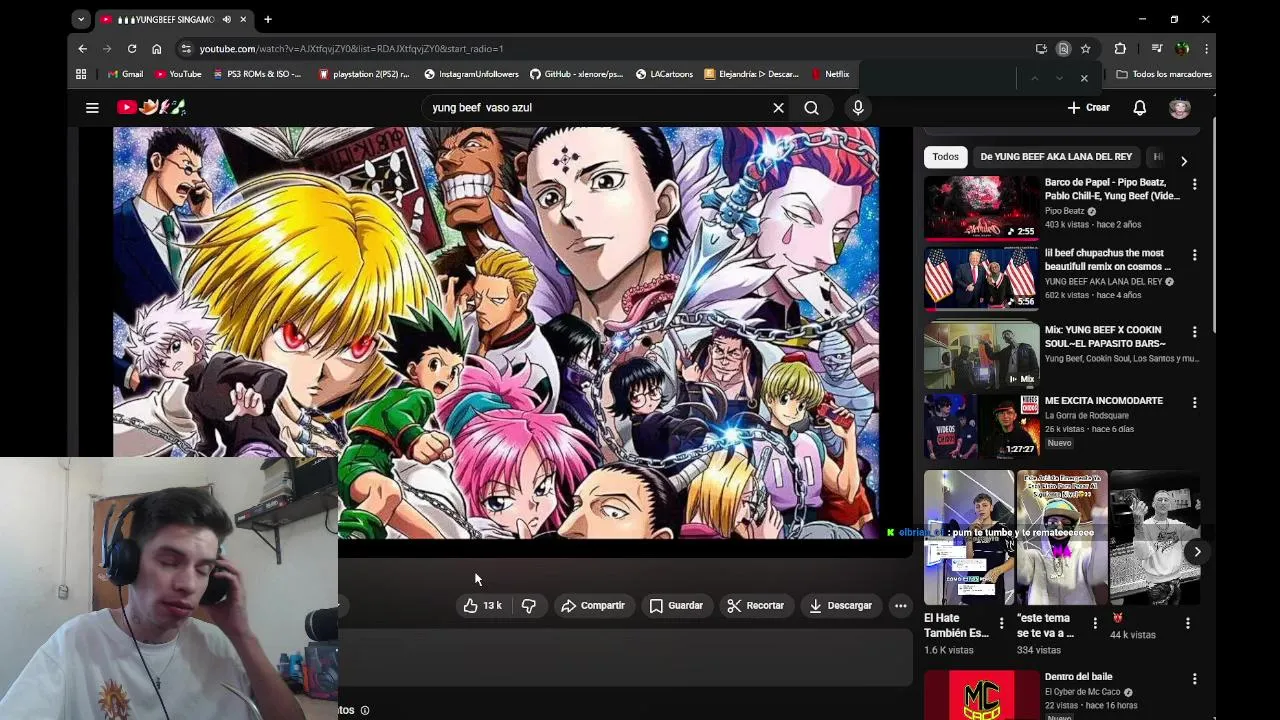Reload the page
The height and width of the screenshot is (720, 1280).
[x=132, y=48]
